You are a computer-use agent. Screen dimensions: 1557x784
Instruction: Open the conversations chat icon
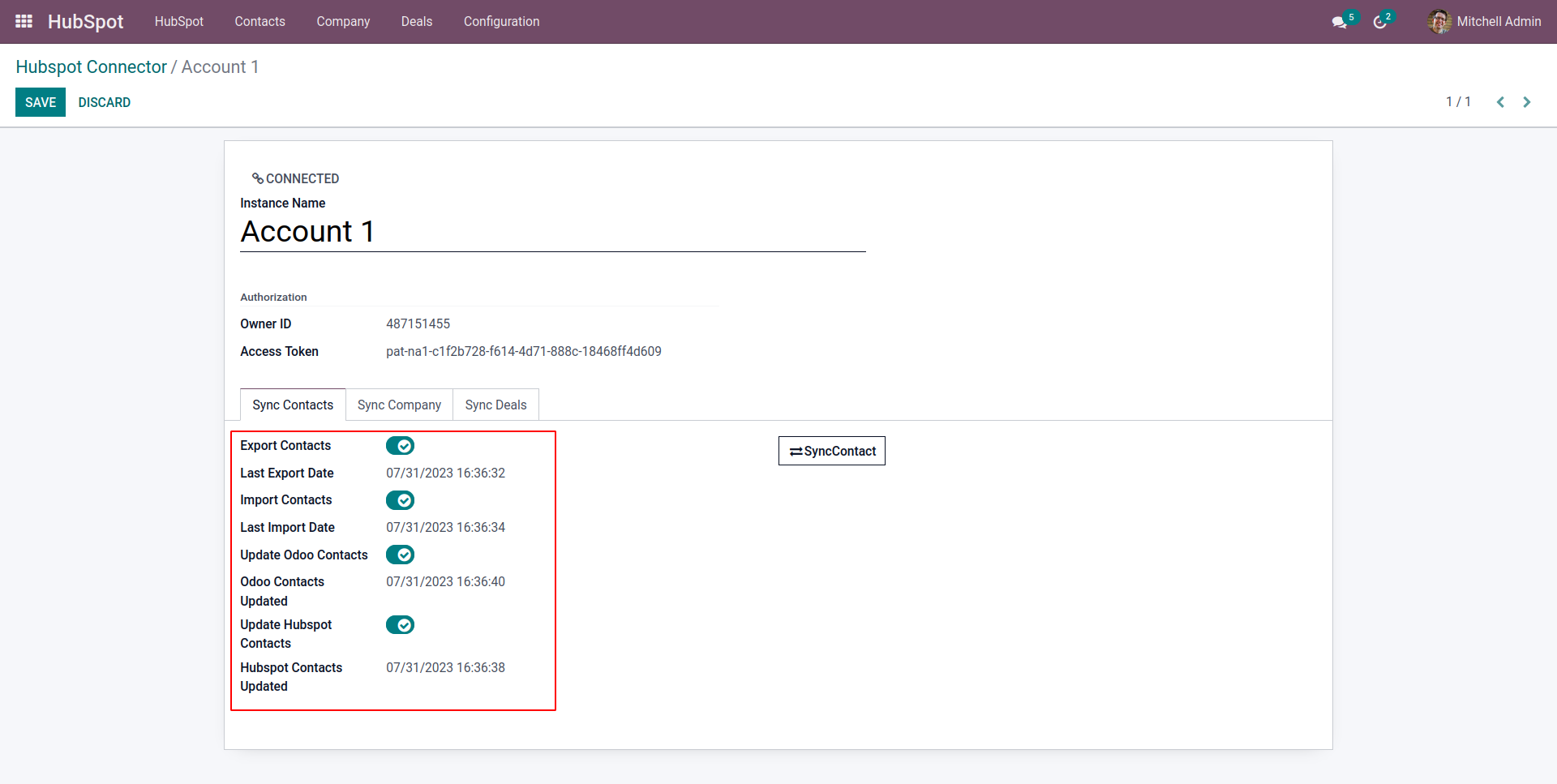1339,22
